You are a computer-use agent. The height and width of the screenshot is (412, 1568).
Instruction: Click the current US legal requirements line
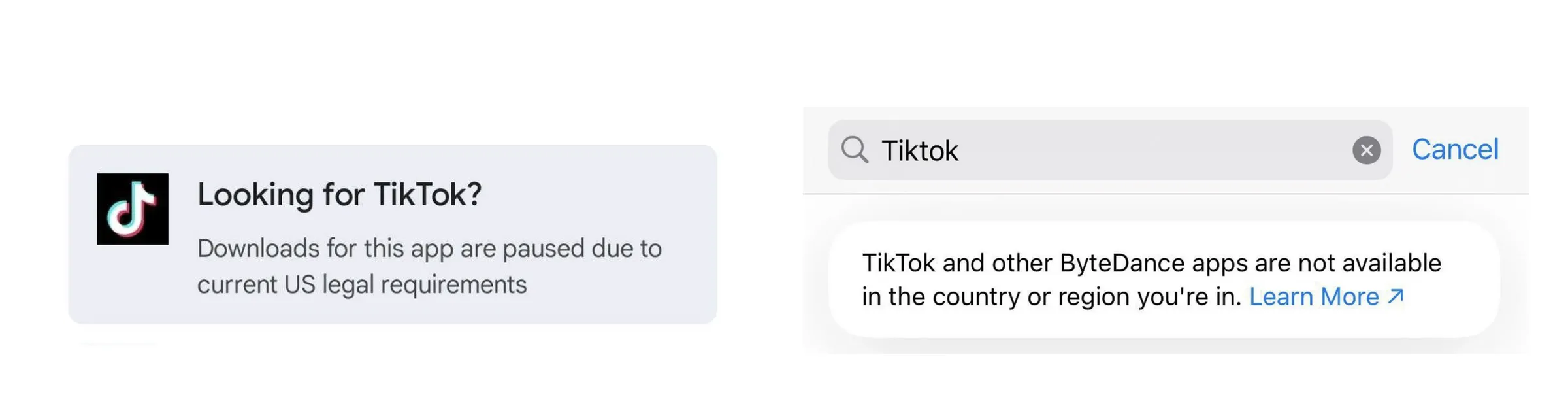tap(362, 284)
